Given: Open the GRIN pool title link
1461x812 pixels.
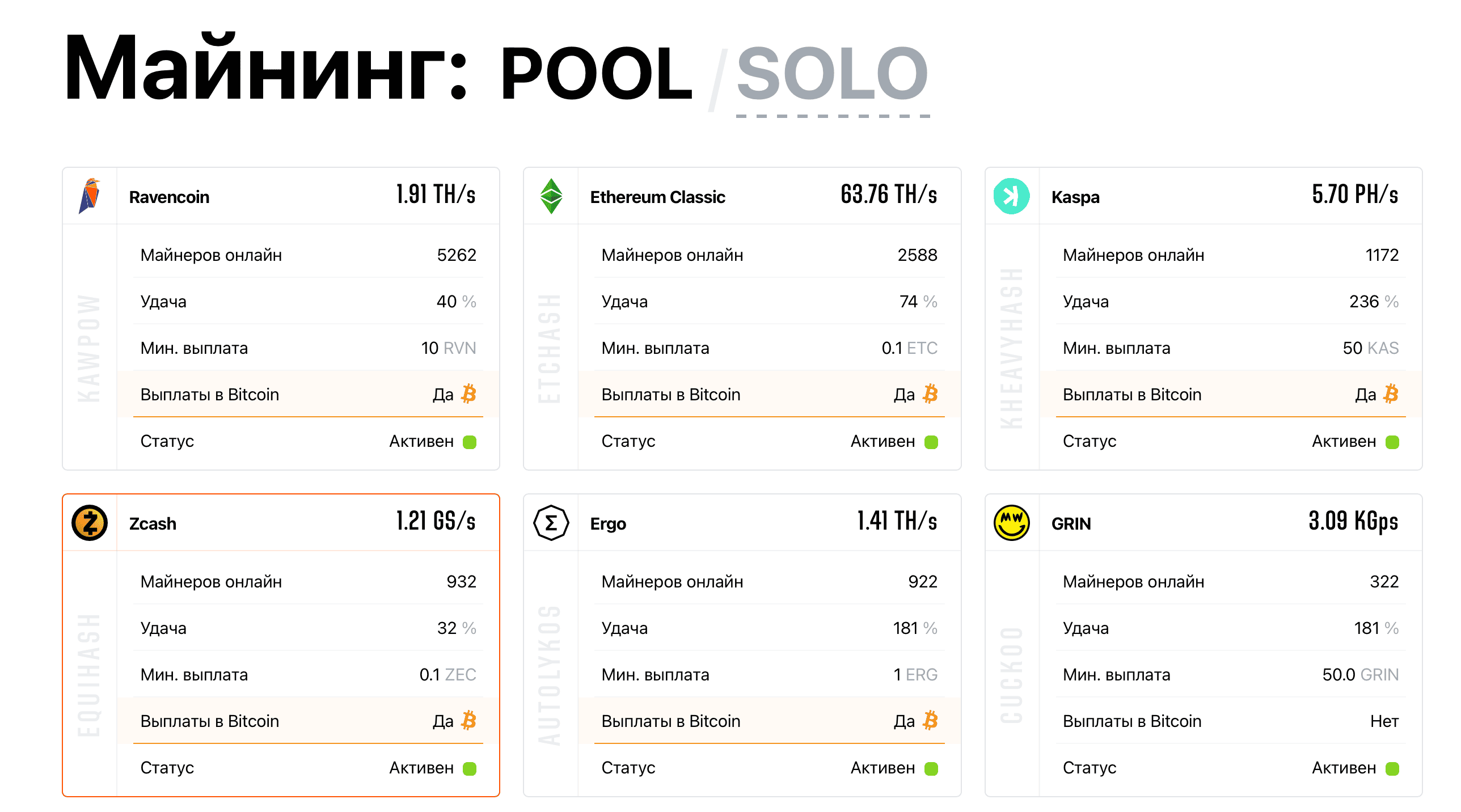Looking at the screenshot, I should pyautogui.click(x=1071, y=523).
